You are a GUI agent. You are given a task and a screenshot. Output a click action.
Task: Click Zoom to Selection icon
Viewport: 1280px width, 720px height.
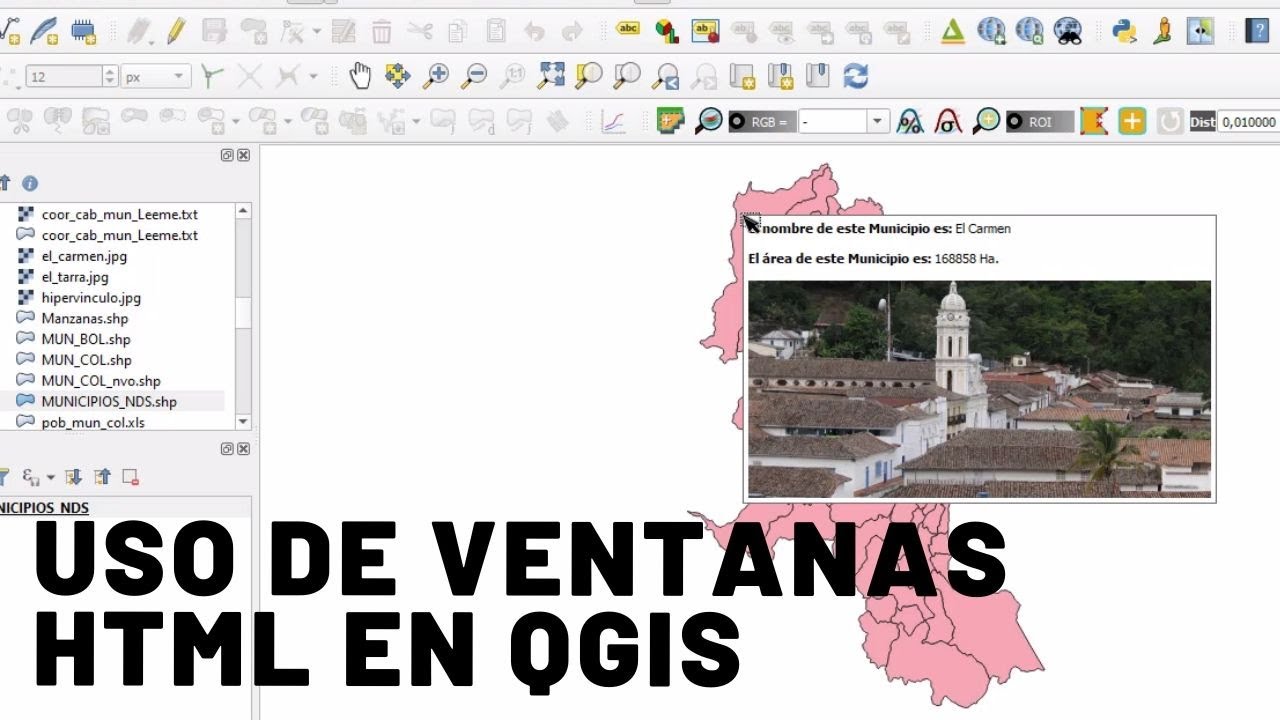coord(589,75)
